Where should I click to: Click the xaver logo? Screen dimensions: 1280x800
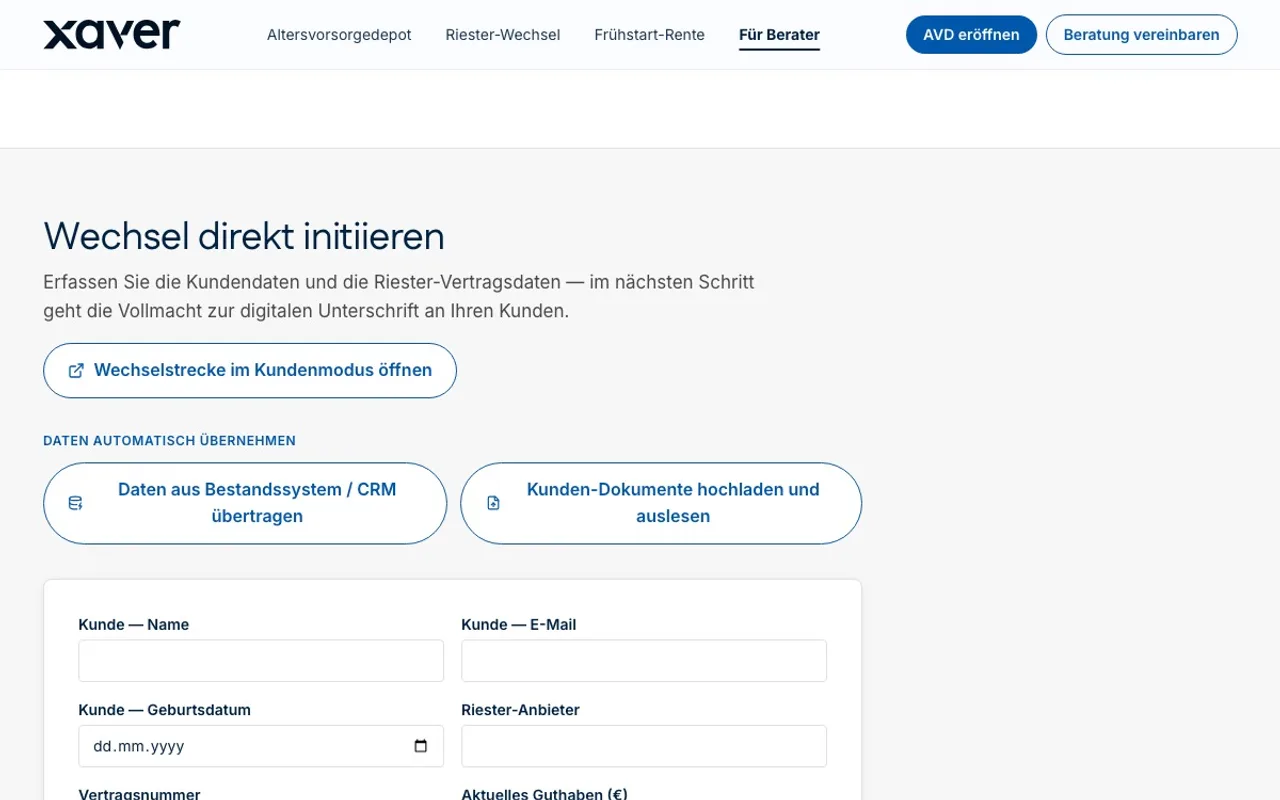coord(112,34)
